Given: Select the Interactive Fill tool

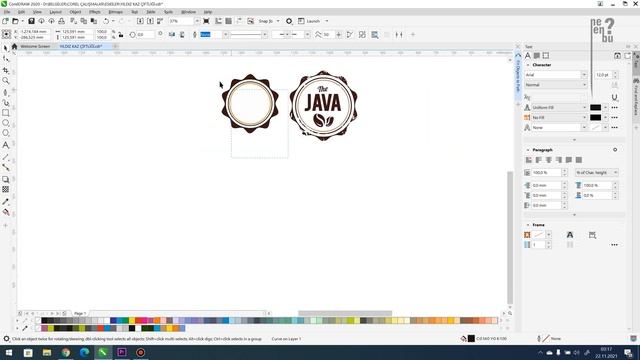Looking at the screenshot, I should tap(6, 212).
